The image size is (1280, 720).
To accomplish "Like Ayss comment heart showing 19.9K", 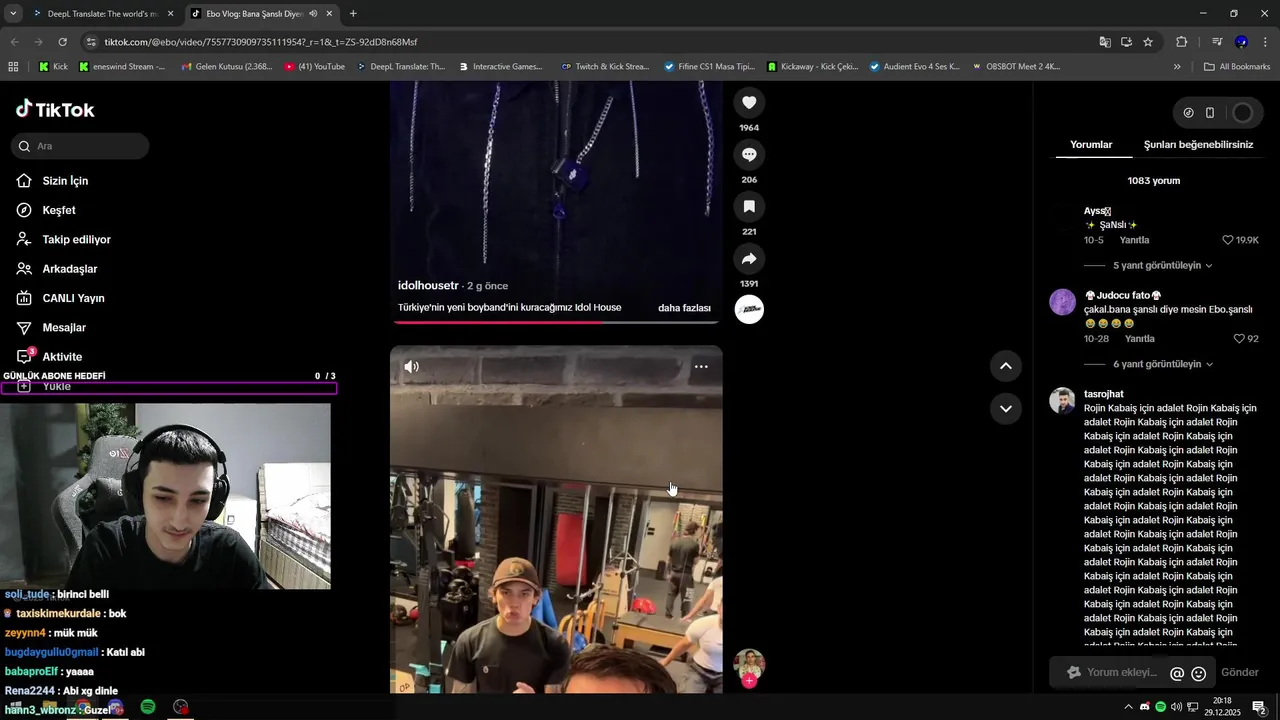I will tap(1228, 241).
